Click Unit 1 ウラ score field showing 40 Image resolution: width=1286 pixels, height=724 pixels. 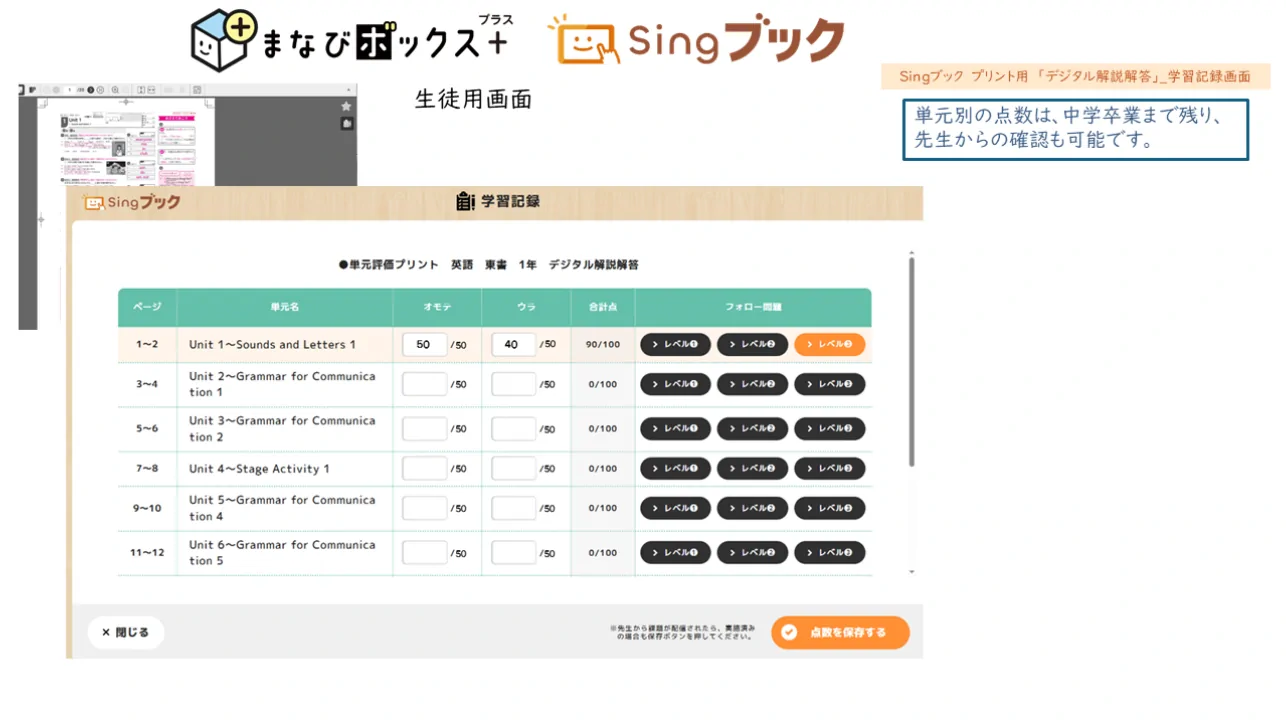(513, 345)
